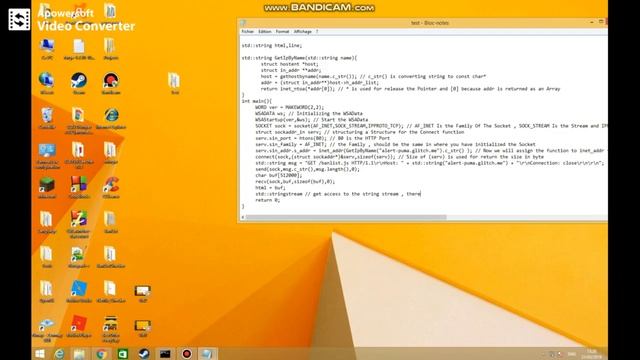
Task: Select the network globe desktop icon
Action: [x=47, y=84]
